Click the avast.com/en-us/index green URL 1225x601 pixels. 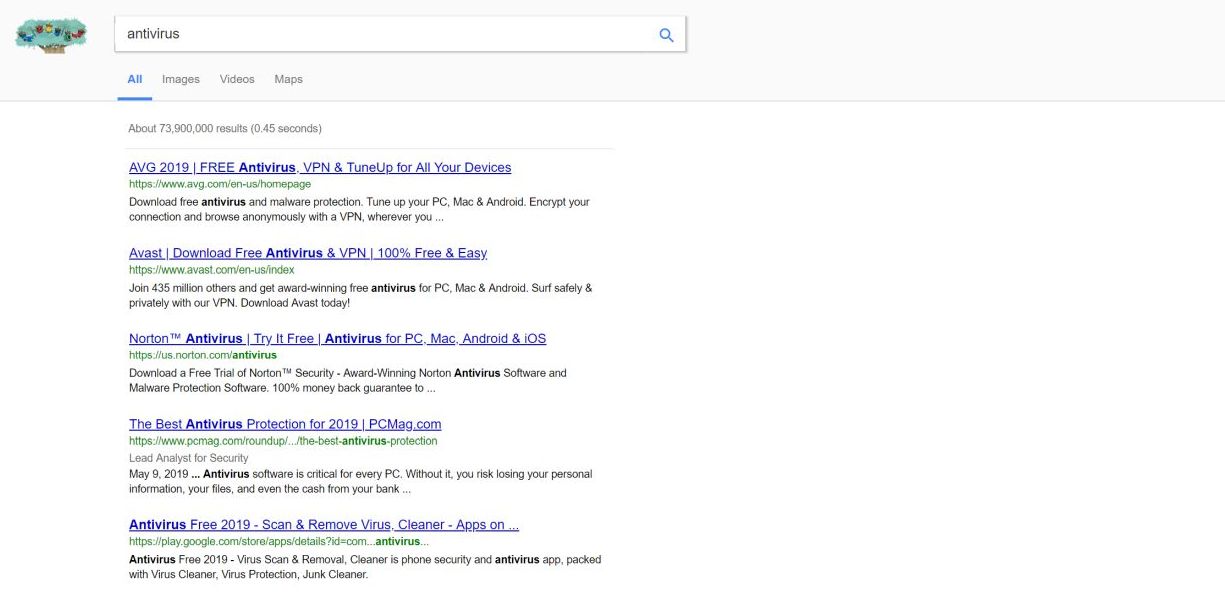pos(212,270)
